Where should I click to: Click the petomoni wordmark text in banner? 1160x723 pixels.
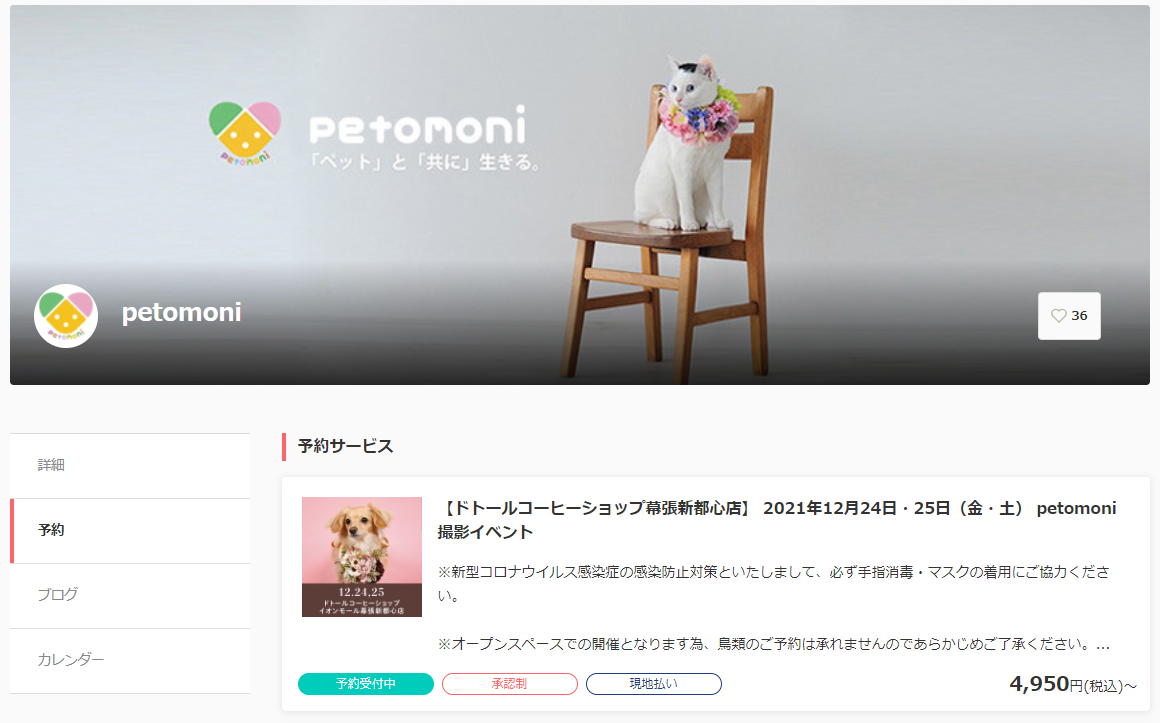click(418, 125)
